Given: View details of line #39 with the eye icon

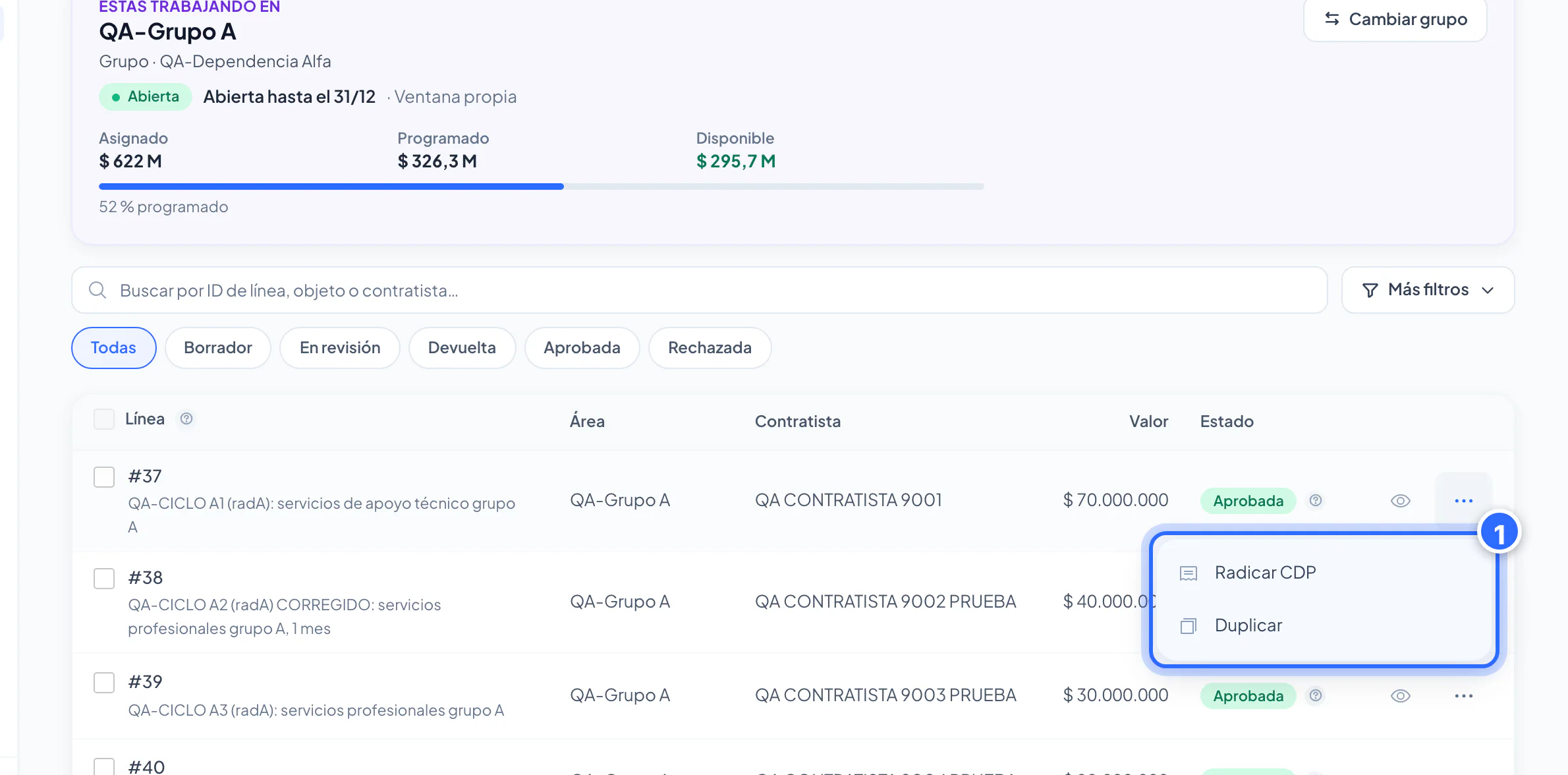Looking at the screenshot, I should tap(1400, 696).
